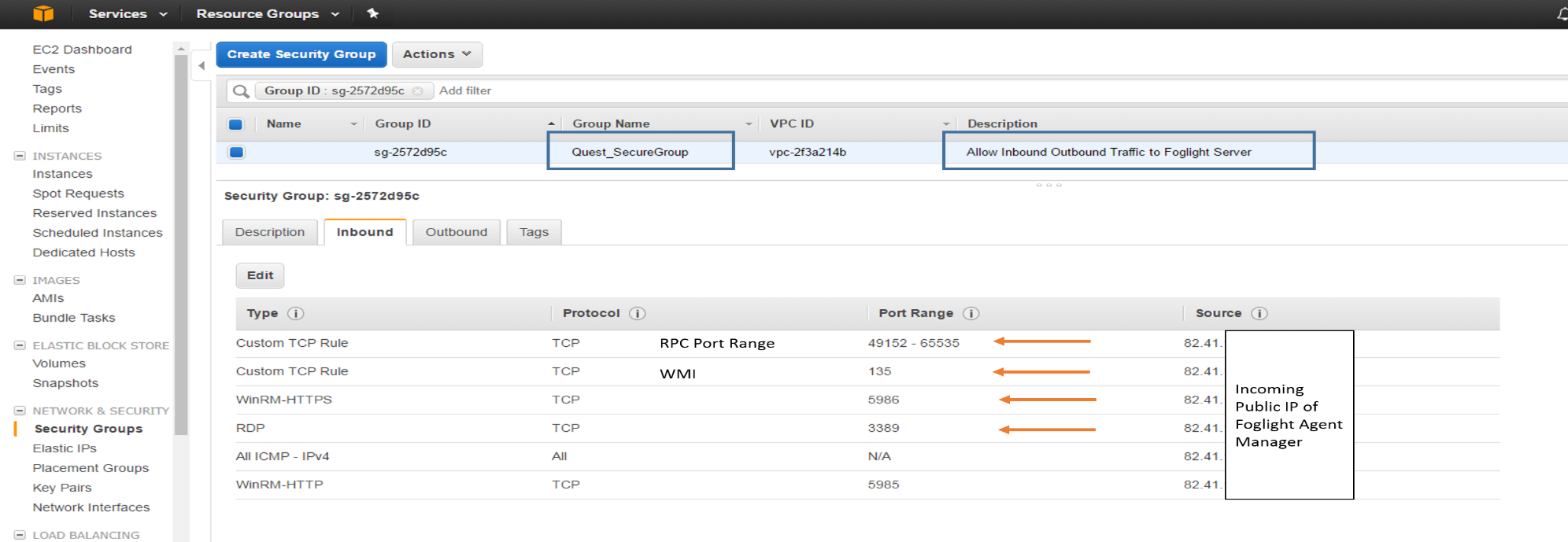Collapse the NETWORK & SECURITY section
Viewport: 1568px width, 542px height.
coord(20,411)
